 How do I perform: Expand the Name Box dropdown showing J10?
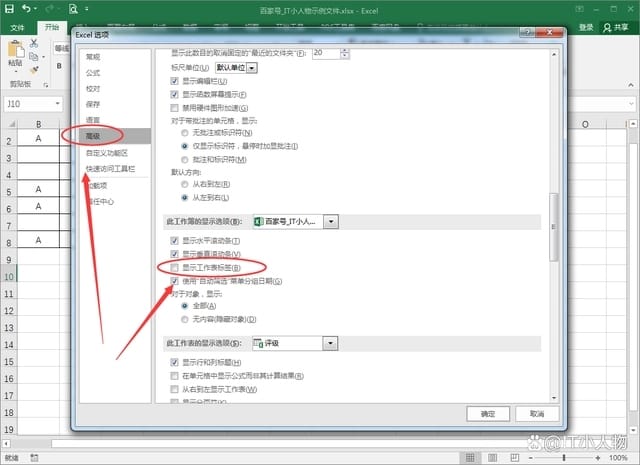58,104
